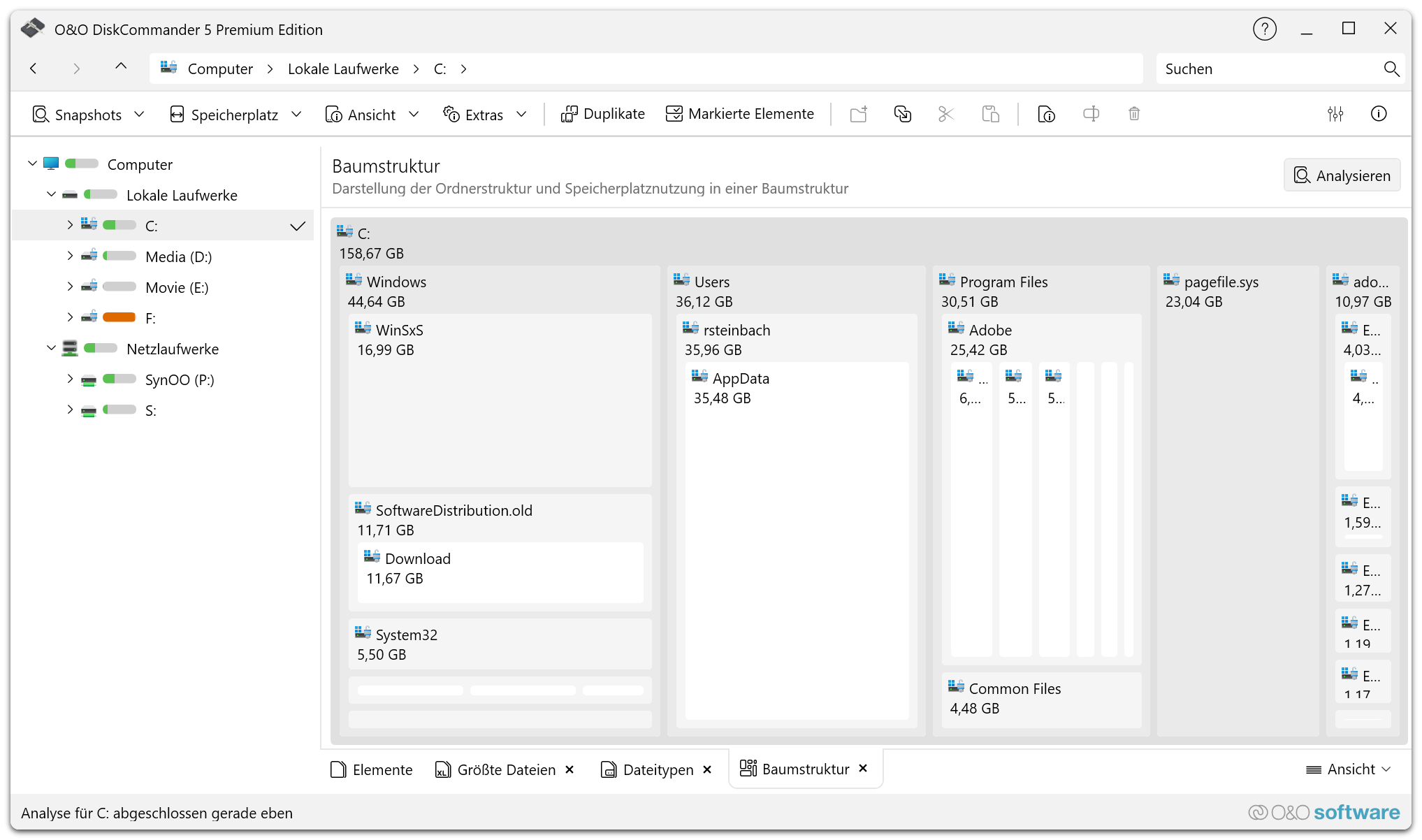1422x840 pixels.
Task: Toggle the checkmark on drive C:
Action: coord(298,226)
